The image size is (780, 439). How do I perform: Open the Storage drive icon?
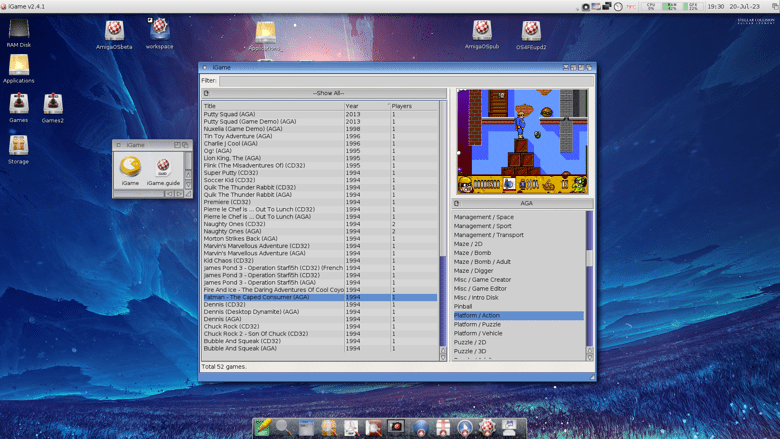18,147
